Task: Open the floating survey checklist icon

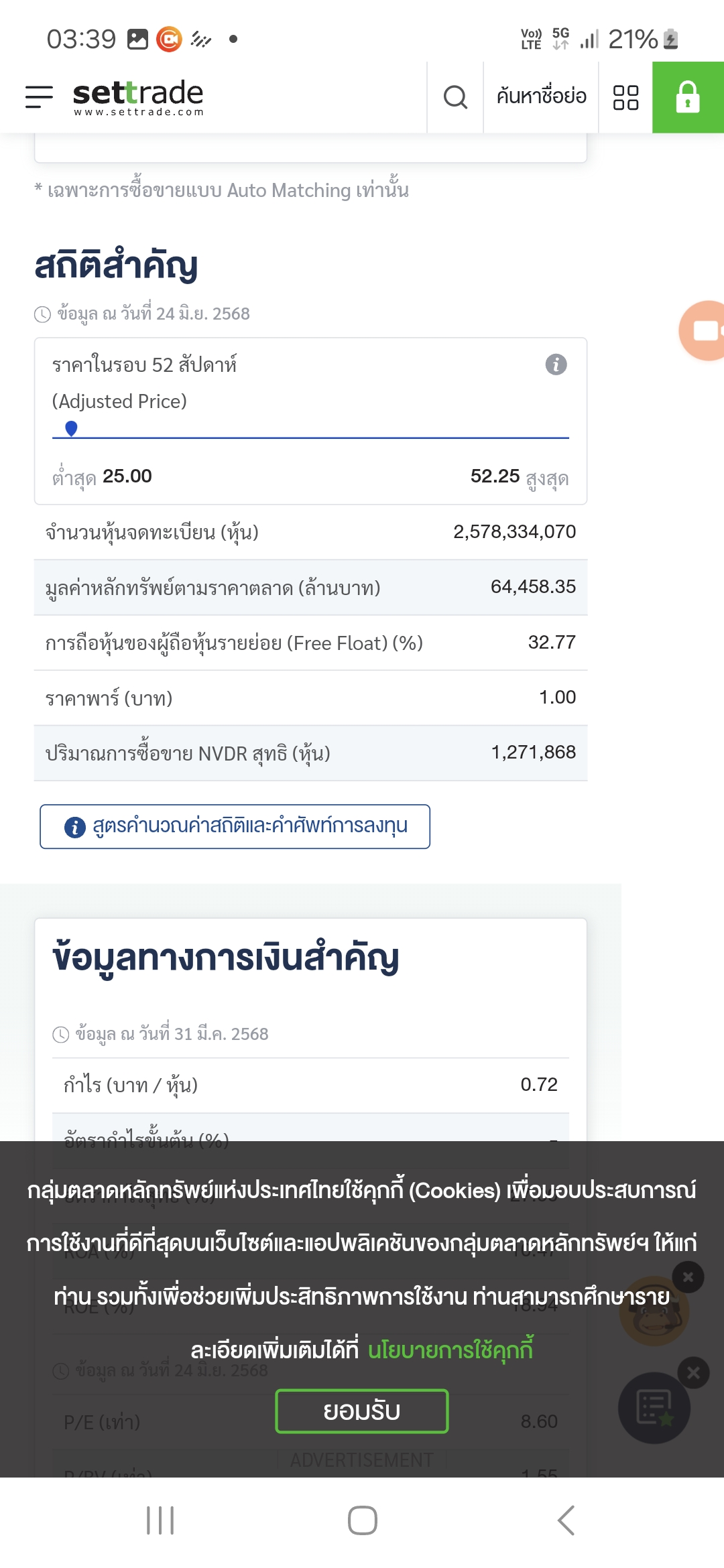Action: tap(654, 1408)
